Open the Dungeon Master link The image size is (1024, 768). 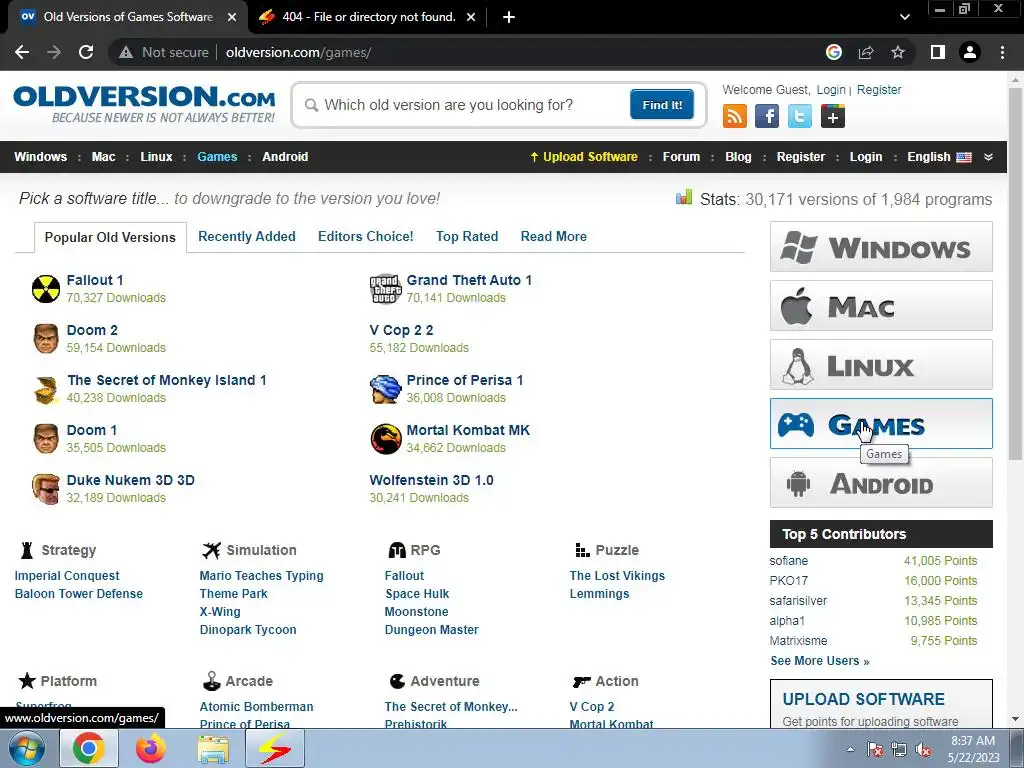pos(432,630)
